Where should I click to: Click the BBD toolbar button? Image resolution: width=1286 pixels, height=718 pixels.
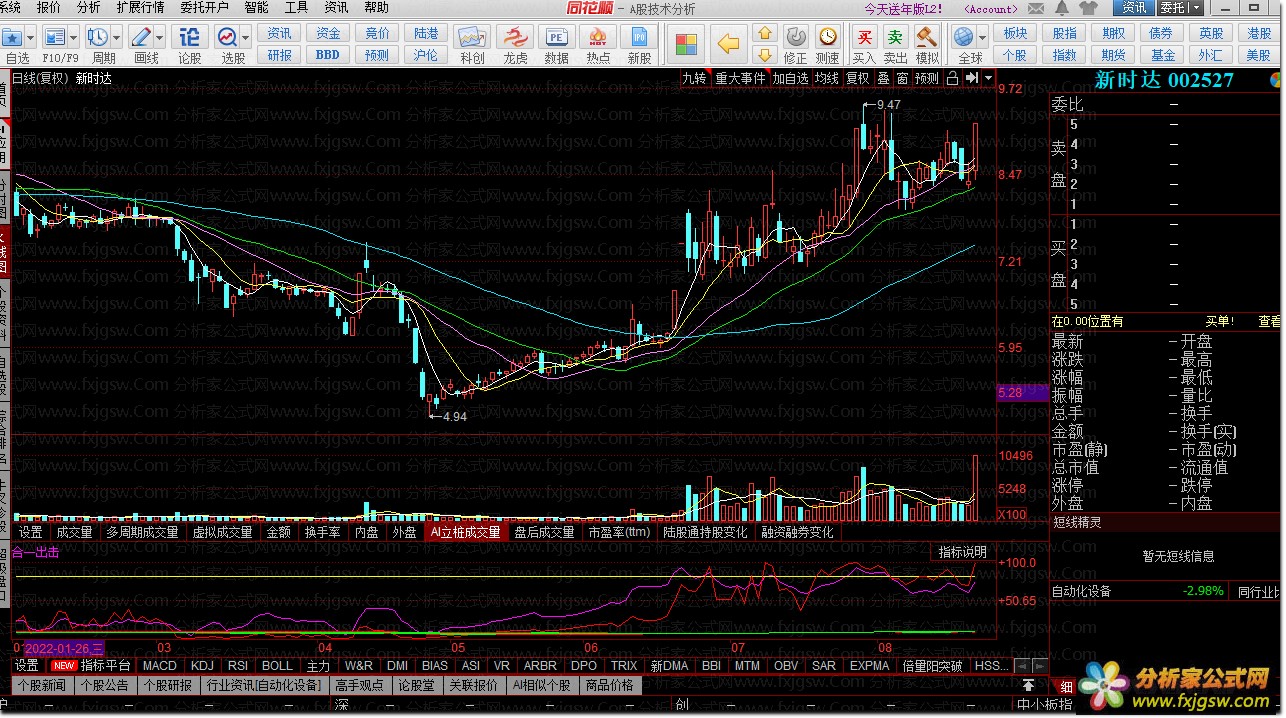(x=328, y=55)
